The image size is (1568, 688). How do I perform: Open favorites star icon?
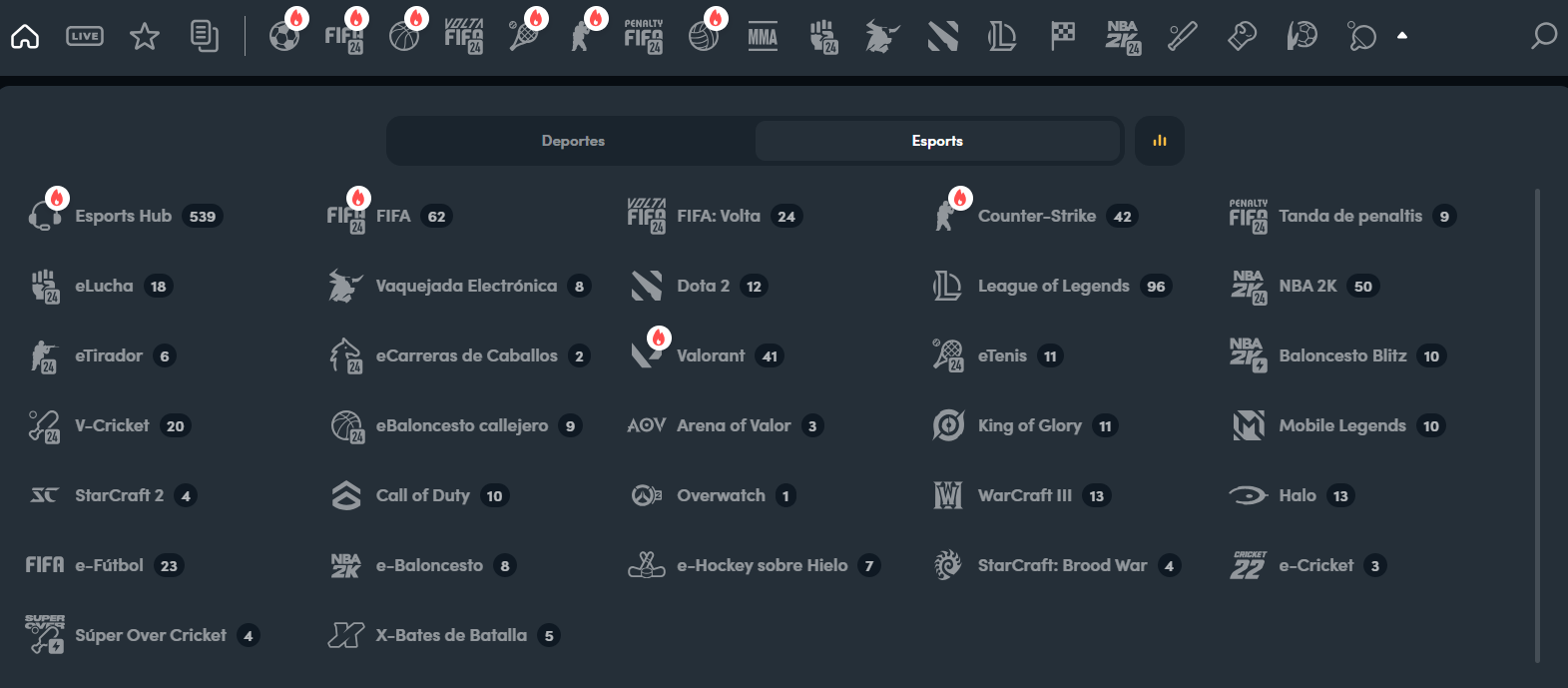click(x=145, y=37)
